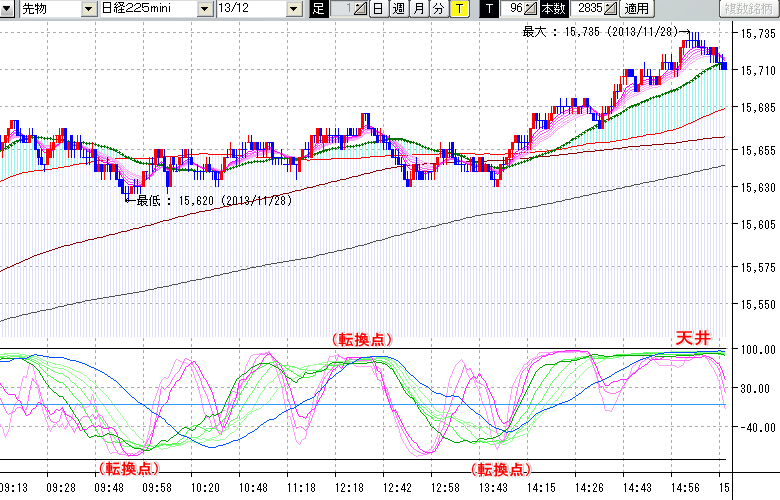Switch to weekly chart with 週 button
The width and height of the screenshot is (780, 500).
(x=399, y=8)
